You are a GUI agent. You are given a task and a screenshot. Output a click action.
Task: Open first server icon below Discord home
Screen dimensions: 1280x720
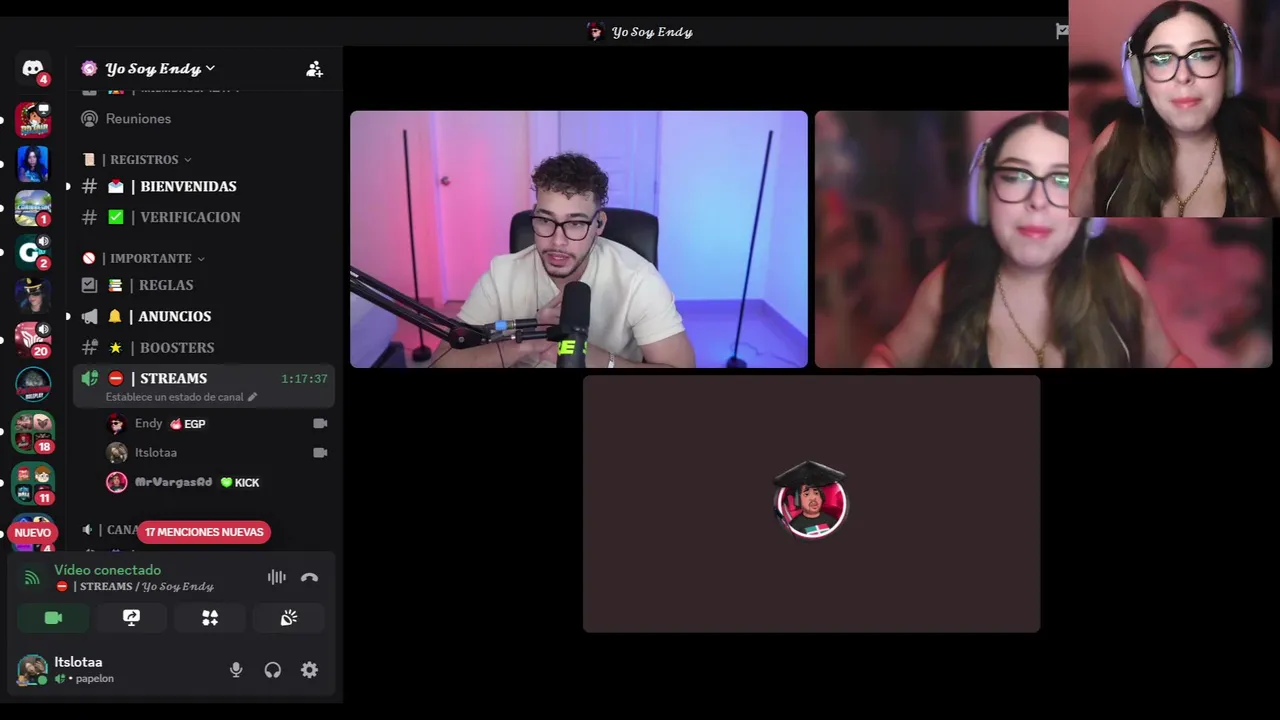pos(33,120)
